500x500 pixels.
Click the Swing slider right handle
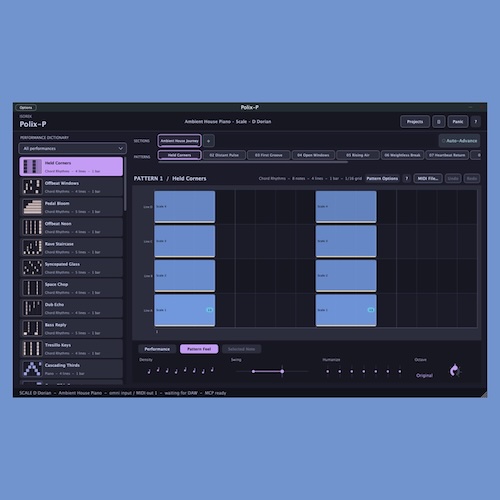(282, 371)
